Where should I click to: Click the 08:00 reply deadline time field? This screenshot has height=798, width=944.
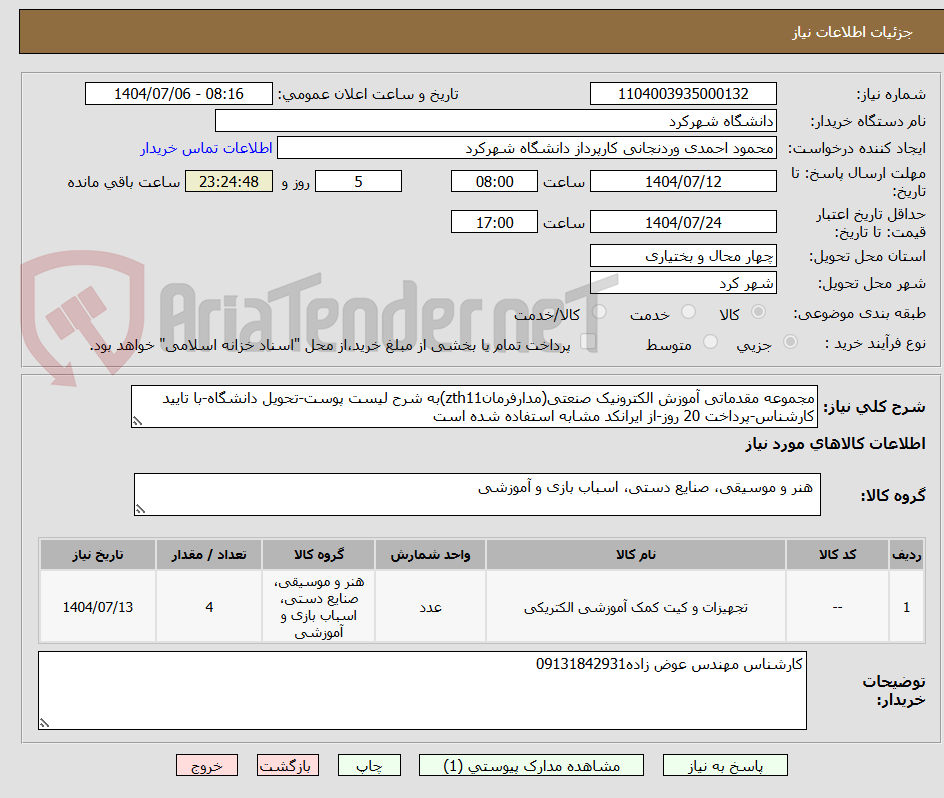click(493, 181)
